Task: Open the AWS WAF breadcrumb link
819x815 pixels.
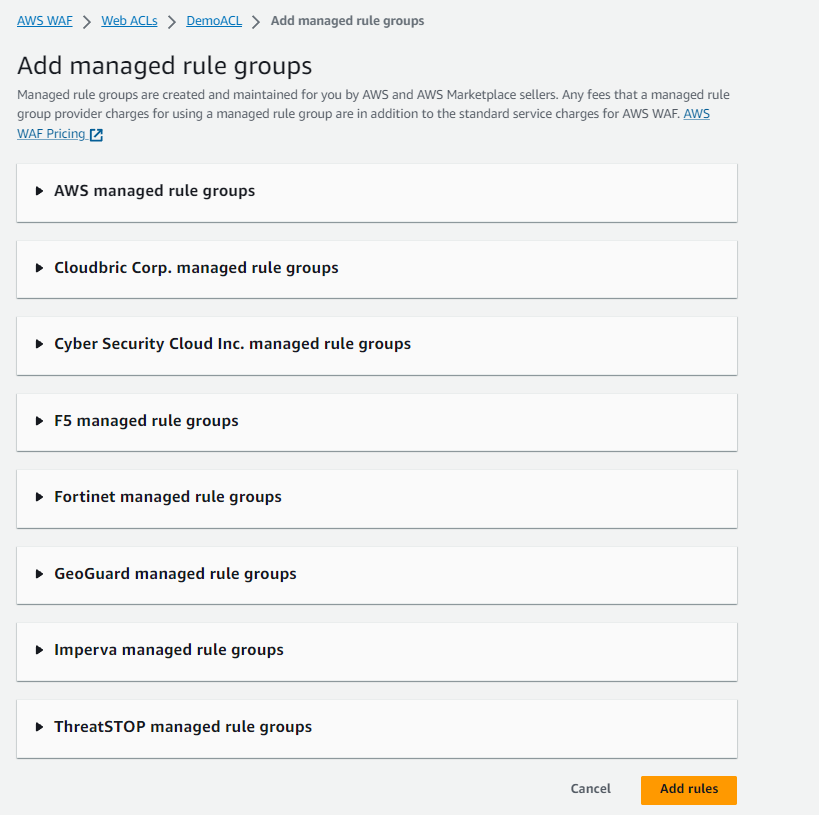Action: click(44, 21)
